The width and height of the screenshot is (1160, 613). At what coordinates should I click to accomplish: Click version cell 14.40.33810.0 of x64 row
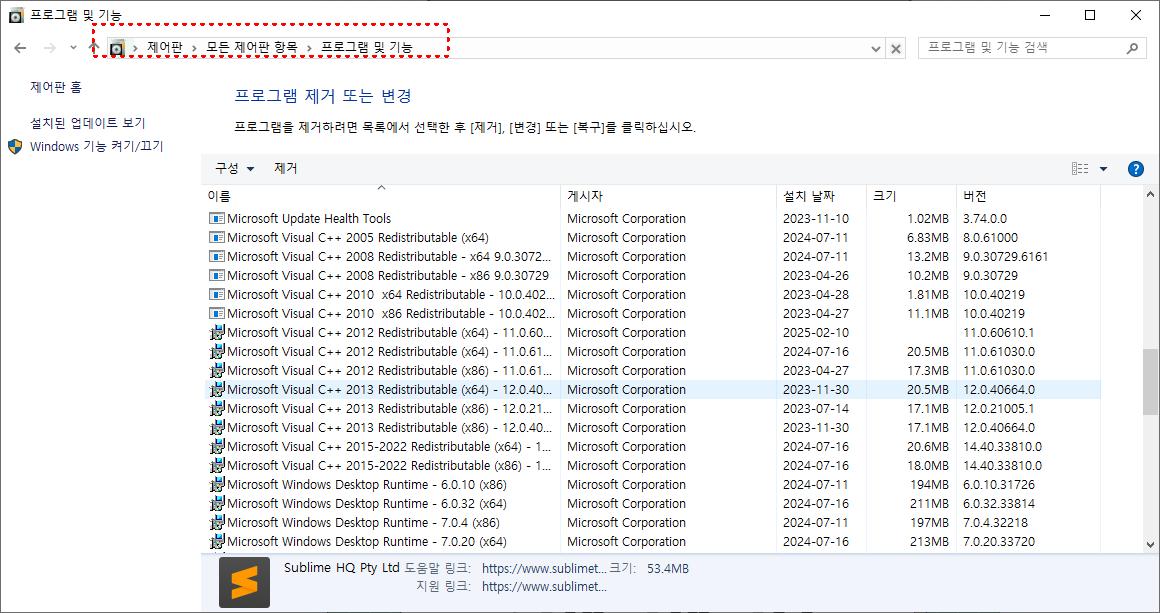(1002, 447)
